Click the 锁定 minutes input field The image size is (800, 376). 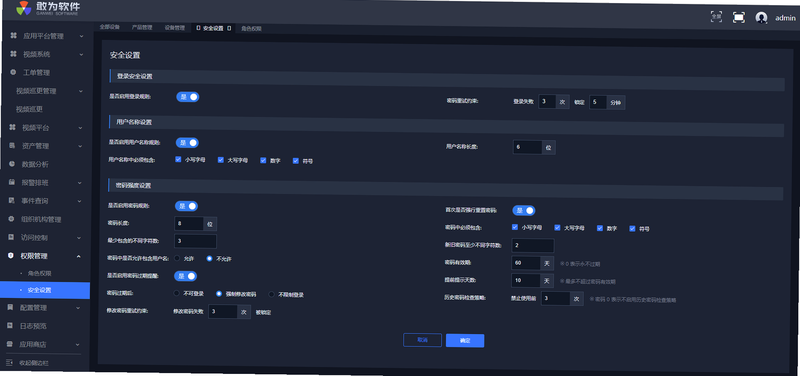598,102
